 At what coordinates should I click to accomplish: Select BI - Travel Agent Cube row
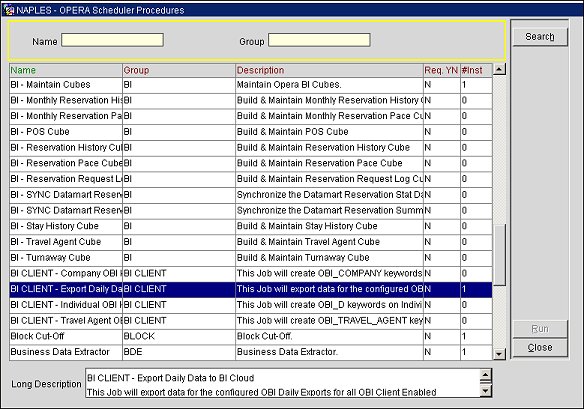pyautogui.click(x=251, y=242)
